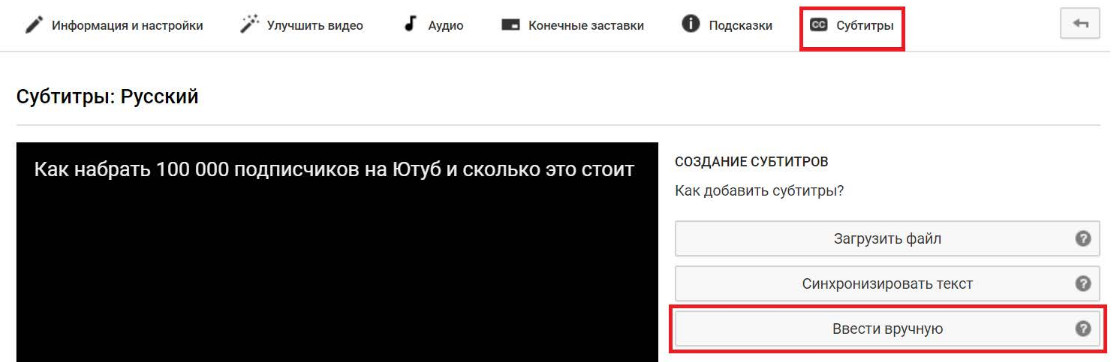Click the Как добавить субтитры? text
Viewport: 1113px width, 362px height.
pos(760,192)
